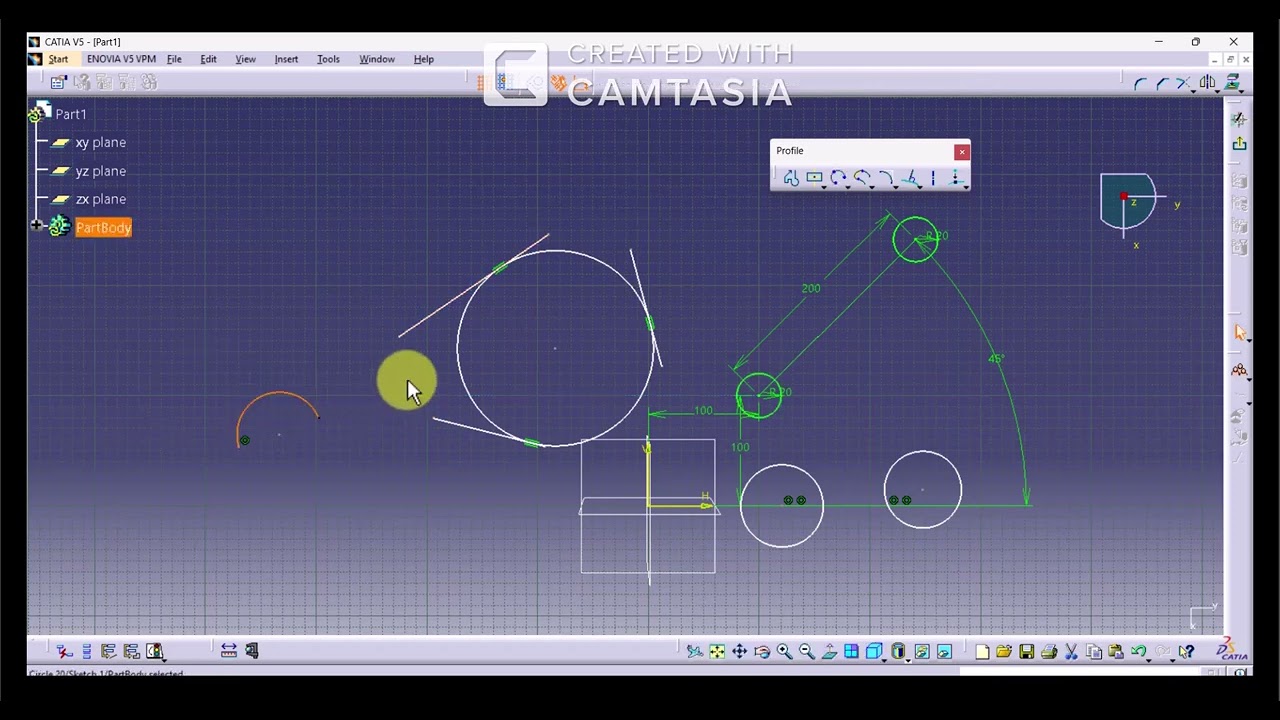Select the Spline tool in Profile toolbar
The height and width of the screenshot is (720, 1280).
tap(862, 178)
